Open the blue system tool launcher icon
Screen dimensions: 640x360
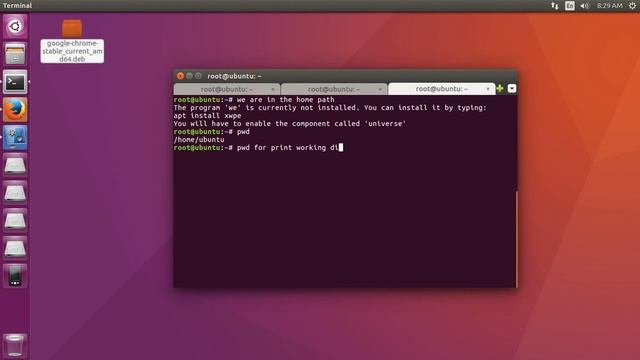click(x=15, y=138)
